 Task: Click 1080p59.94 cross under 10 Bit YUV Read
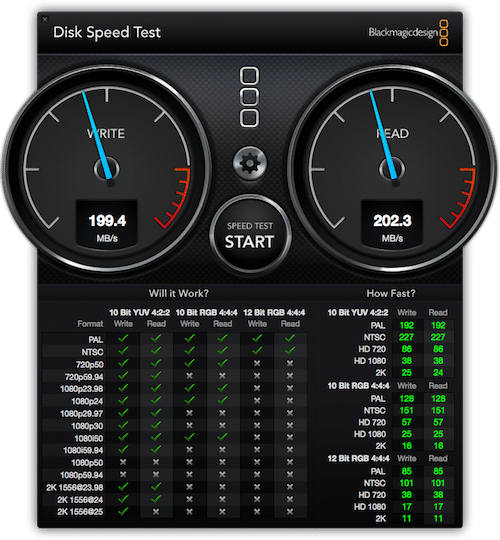click(x=156, y=475)
